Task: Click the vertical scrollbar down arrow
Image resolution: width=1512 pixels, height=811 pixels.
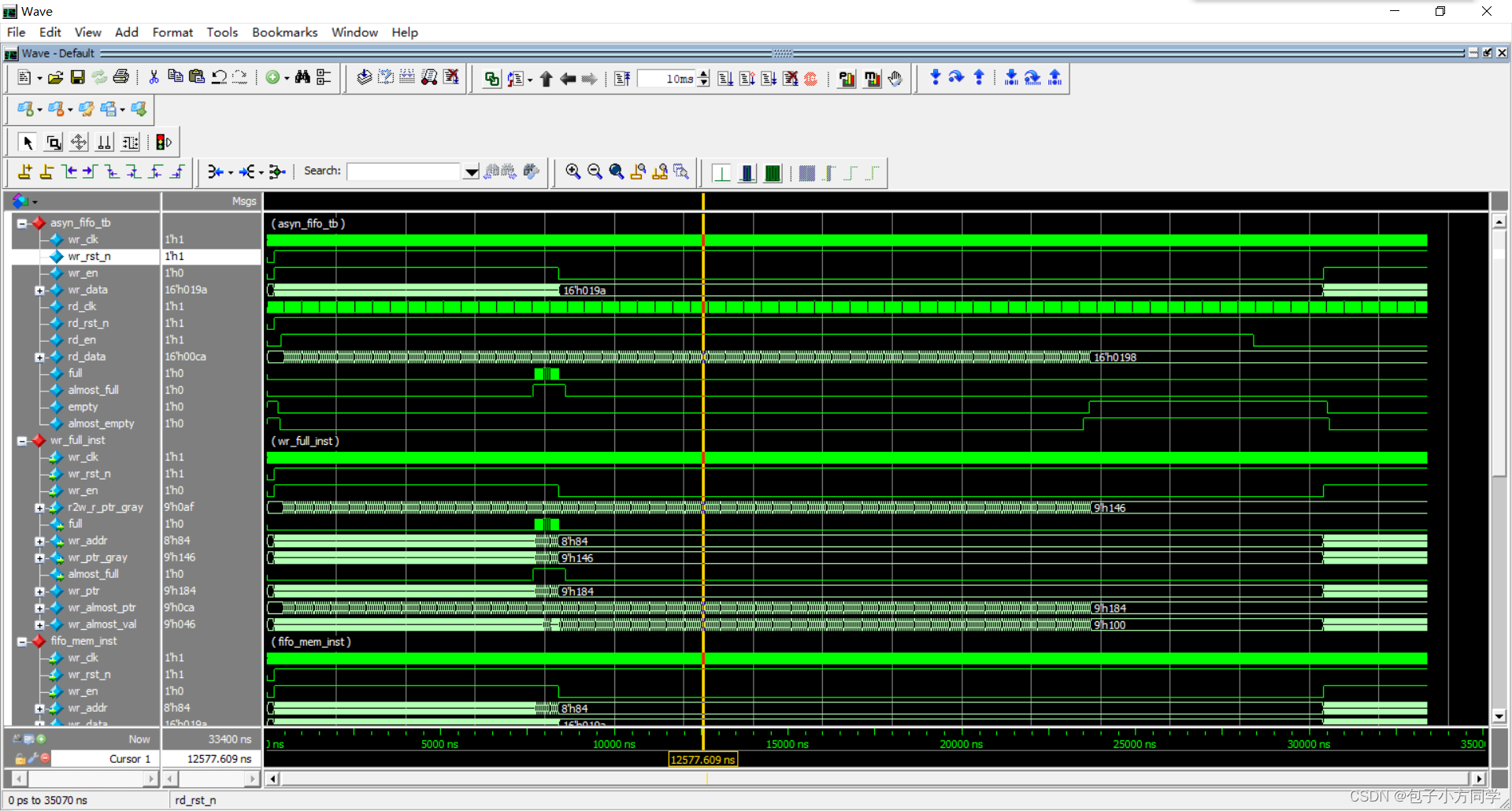Action: (x=1499, y=717)
